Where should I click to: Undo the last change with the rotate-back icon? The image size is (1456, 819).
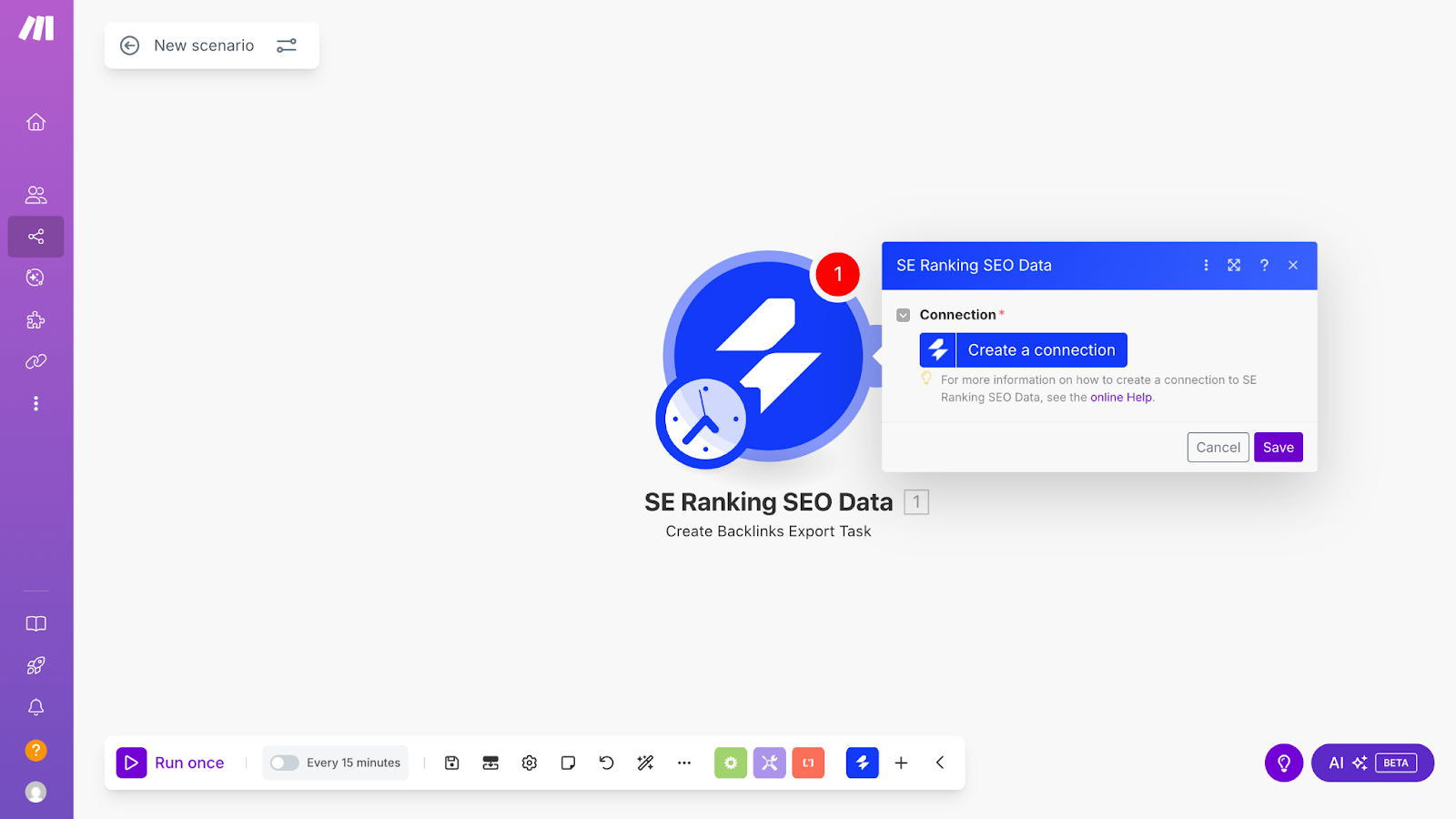607,763
